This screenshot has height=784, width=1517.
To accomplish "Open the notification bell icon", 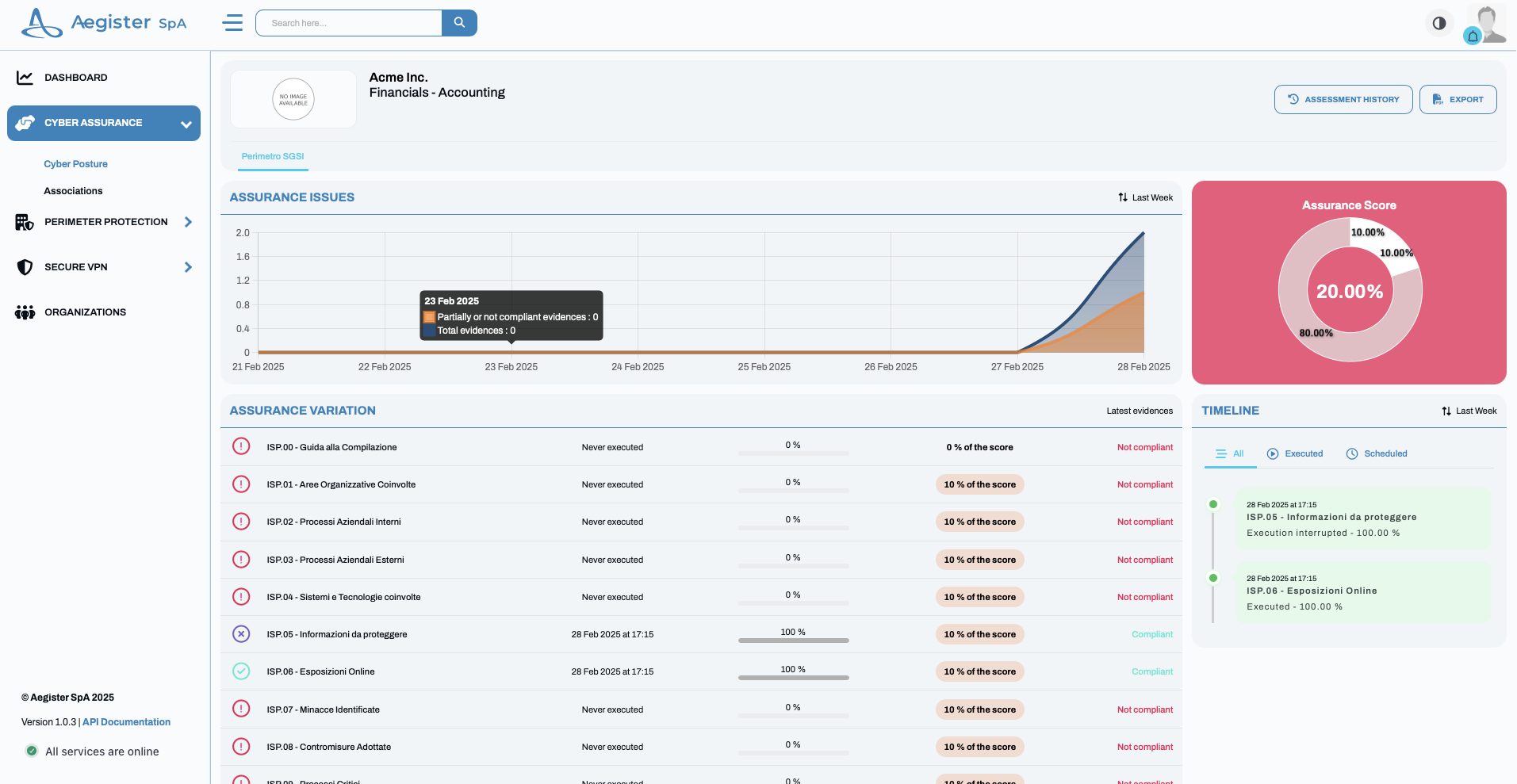I will (1472, 36).
